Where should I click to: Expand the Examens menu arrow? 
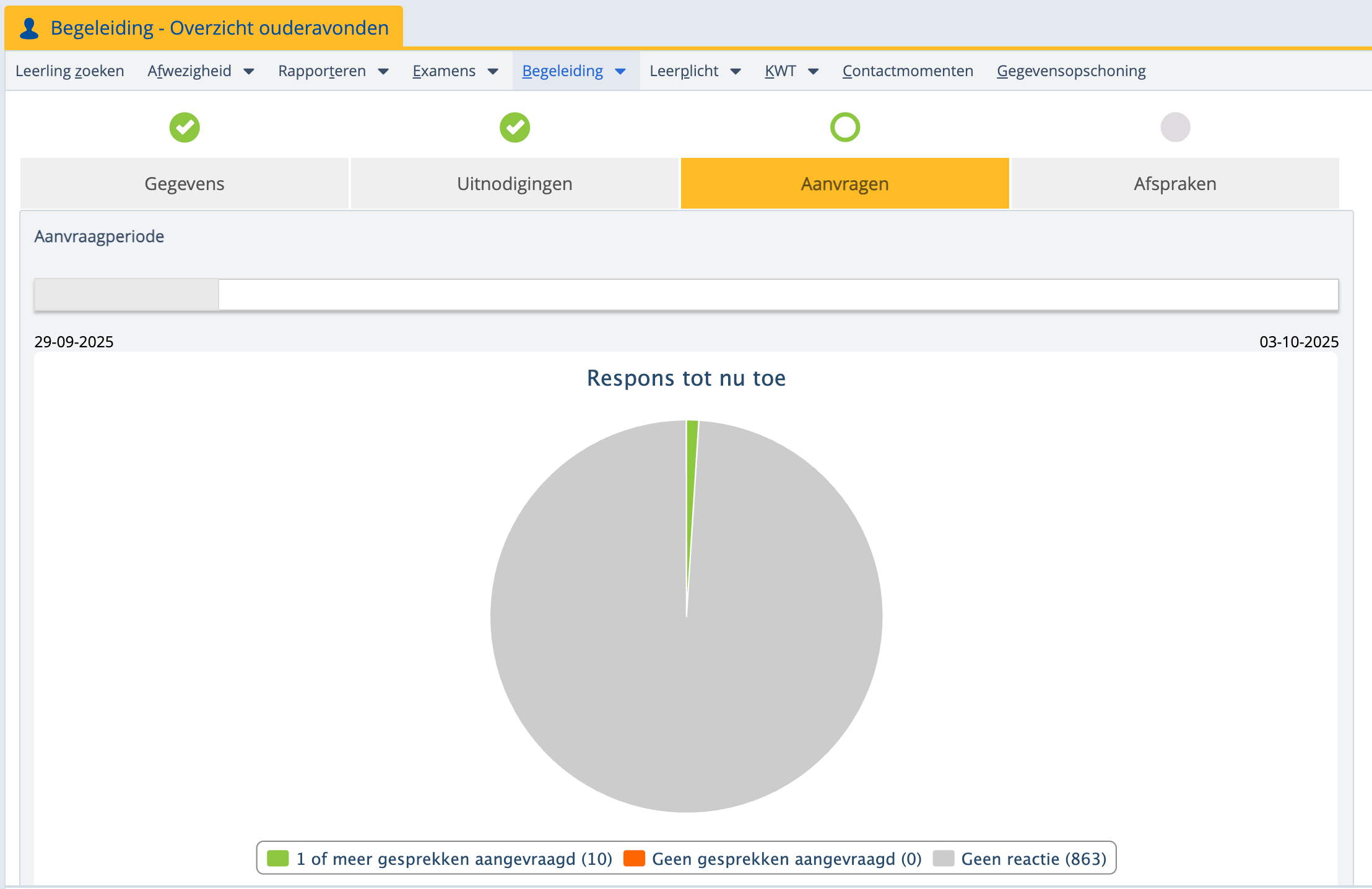pyautogui.click(x=493, y=72)
